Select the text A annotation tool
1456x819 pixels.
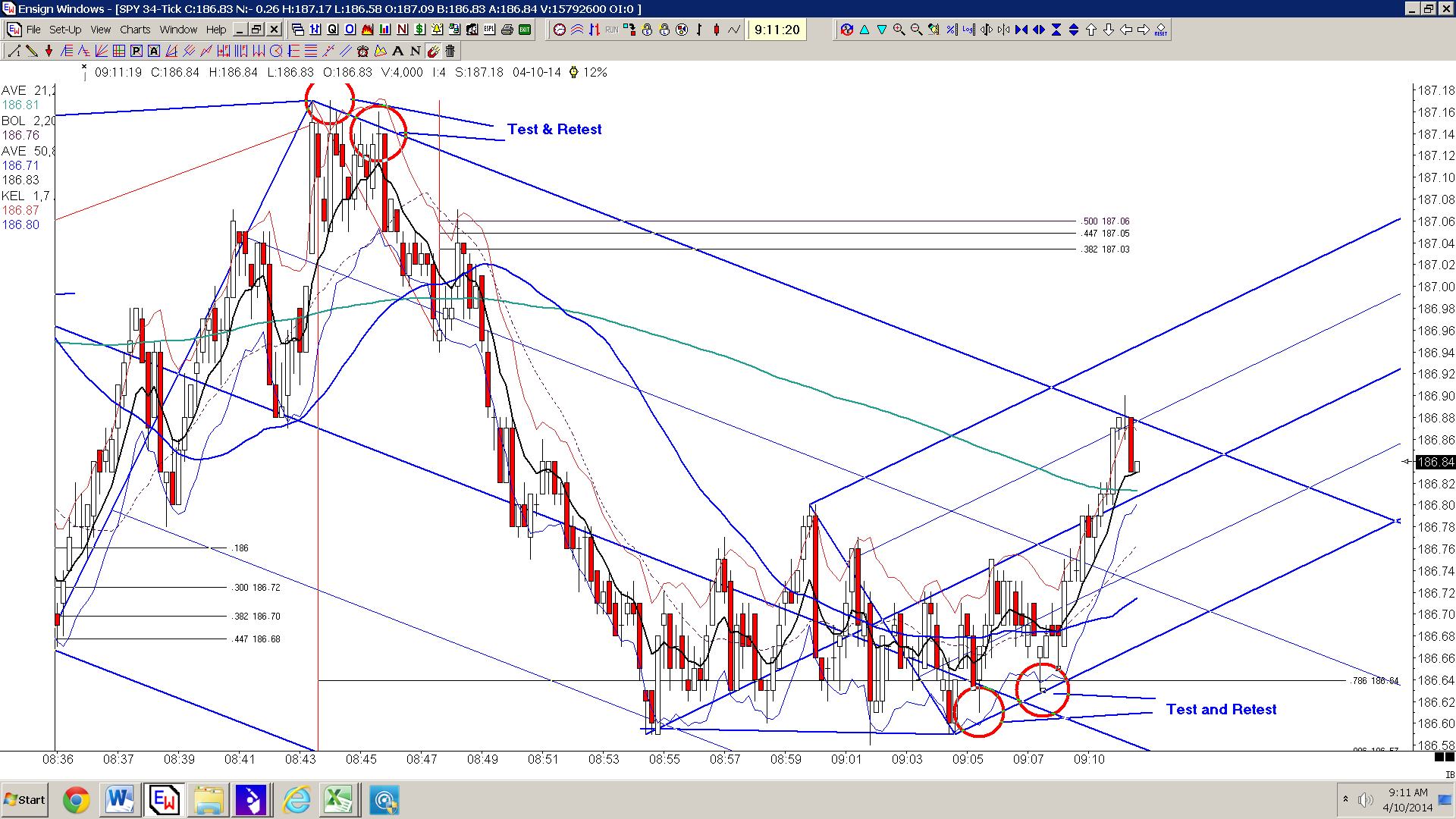coord(397,51)
